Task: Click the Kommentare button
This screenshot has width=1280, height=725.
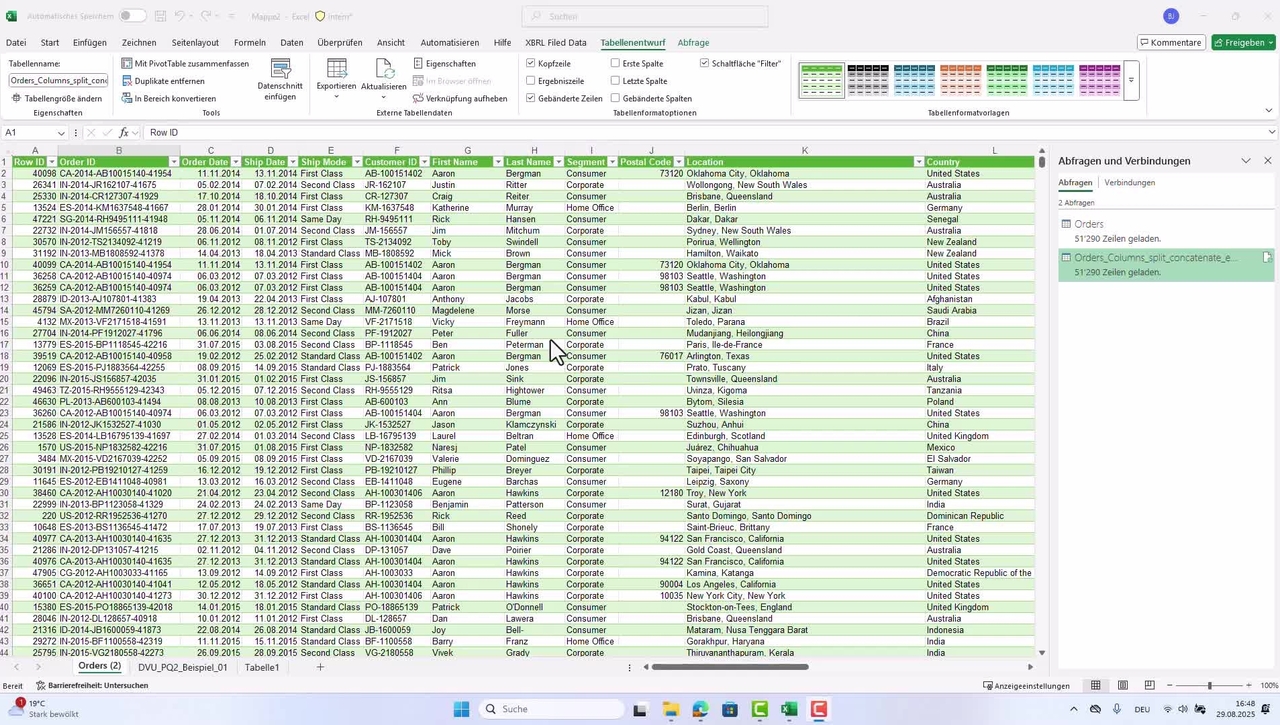Action: 1171,43
